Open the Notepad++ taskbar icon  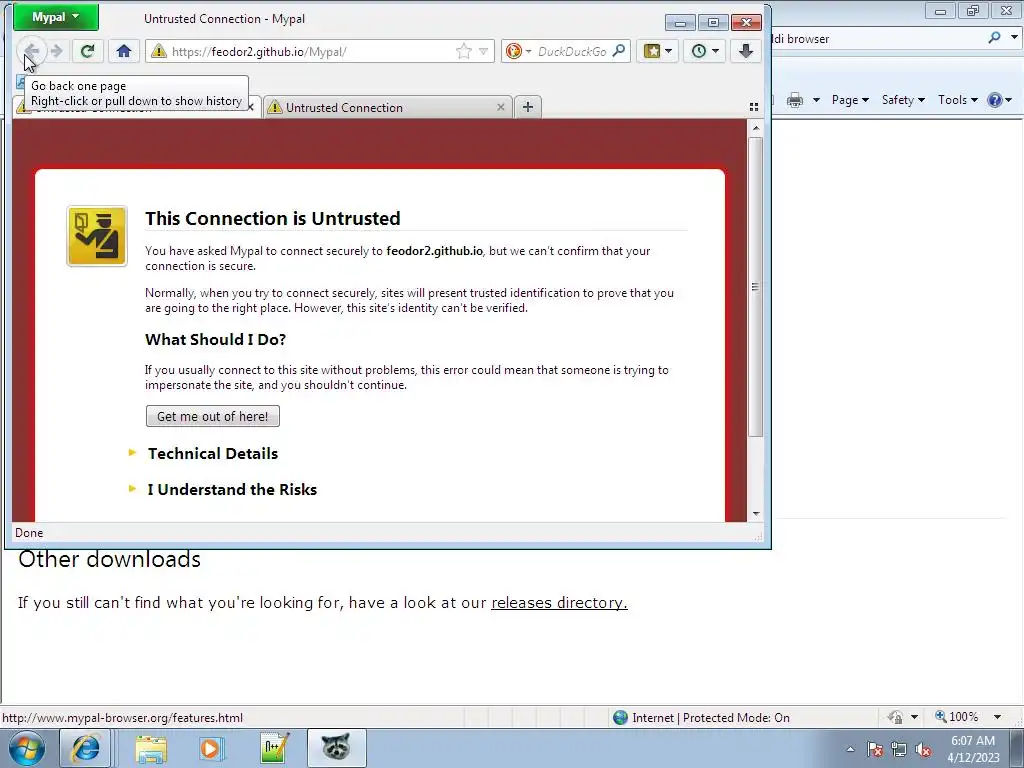274,748
